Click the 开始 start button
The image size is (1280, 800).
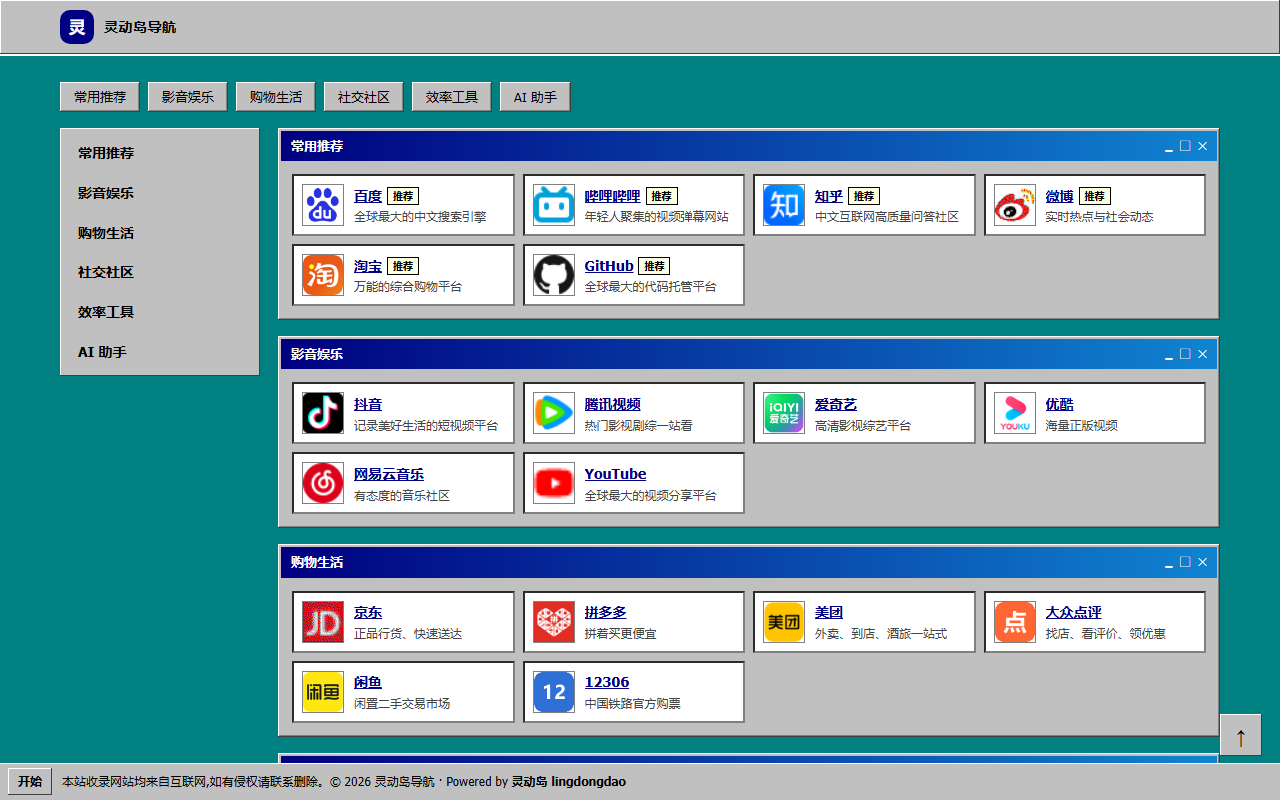tap(30, 781)
